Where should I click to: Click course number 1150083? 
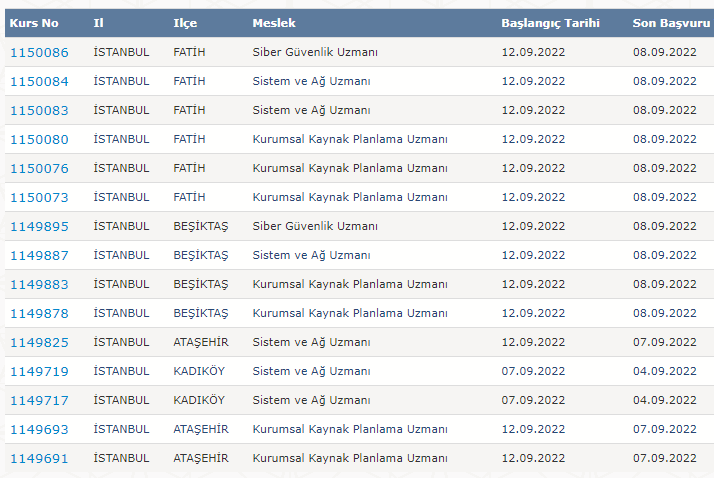tap(39, 110)
